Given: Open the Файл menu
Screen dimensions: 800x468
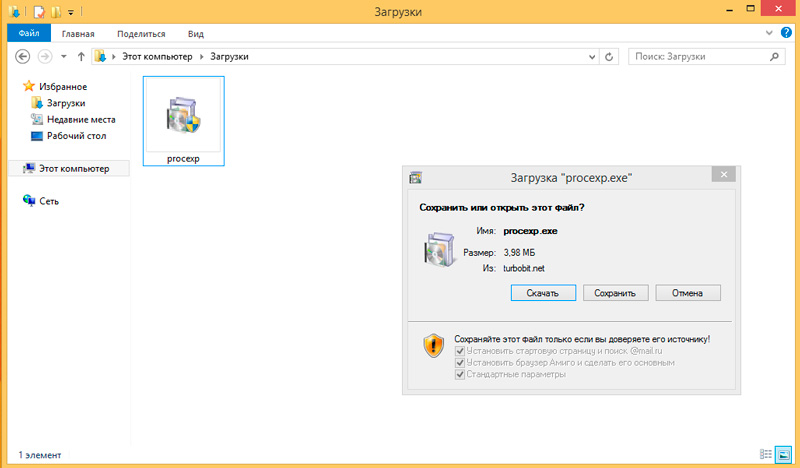Looking at the screenshot, I should click(x=29, y=33).
